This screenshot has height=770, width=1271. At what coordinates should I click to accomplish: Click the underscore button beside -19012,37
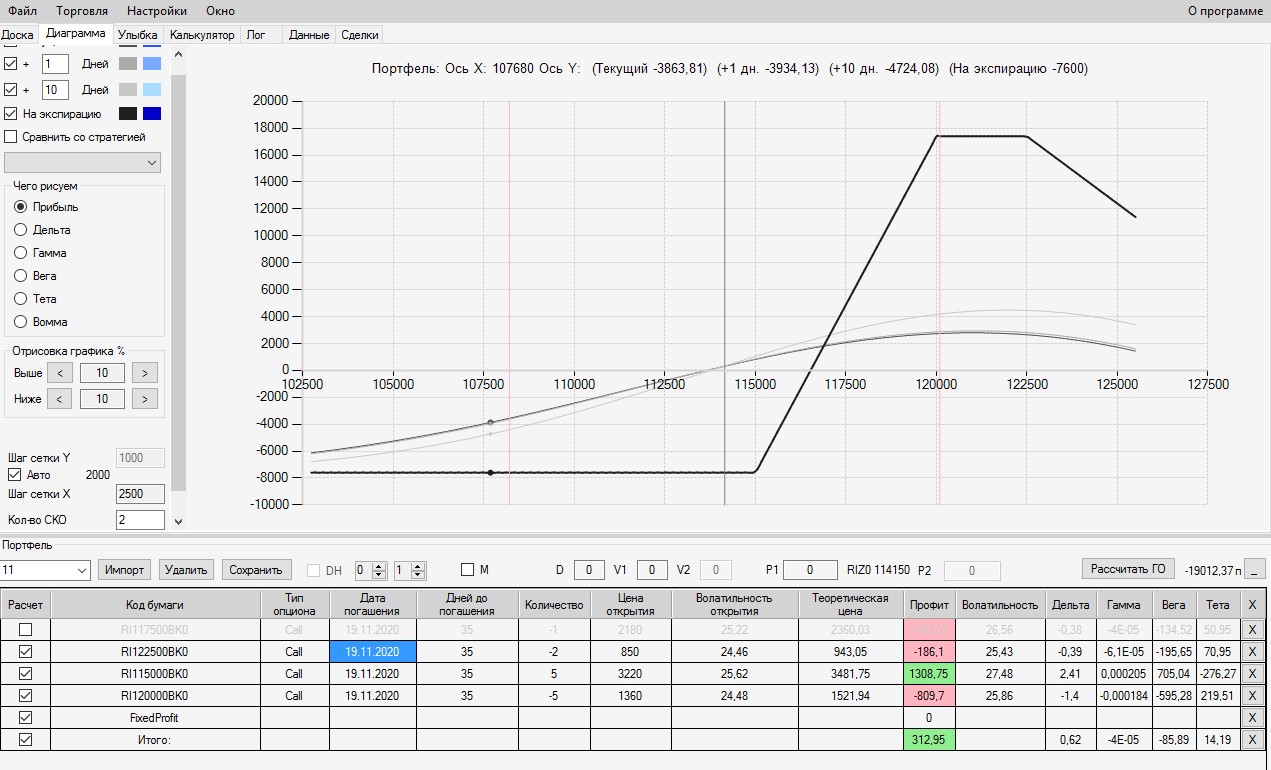point(1256,569)
